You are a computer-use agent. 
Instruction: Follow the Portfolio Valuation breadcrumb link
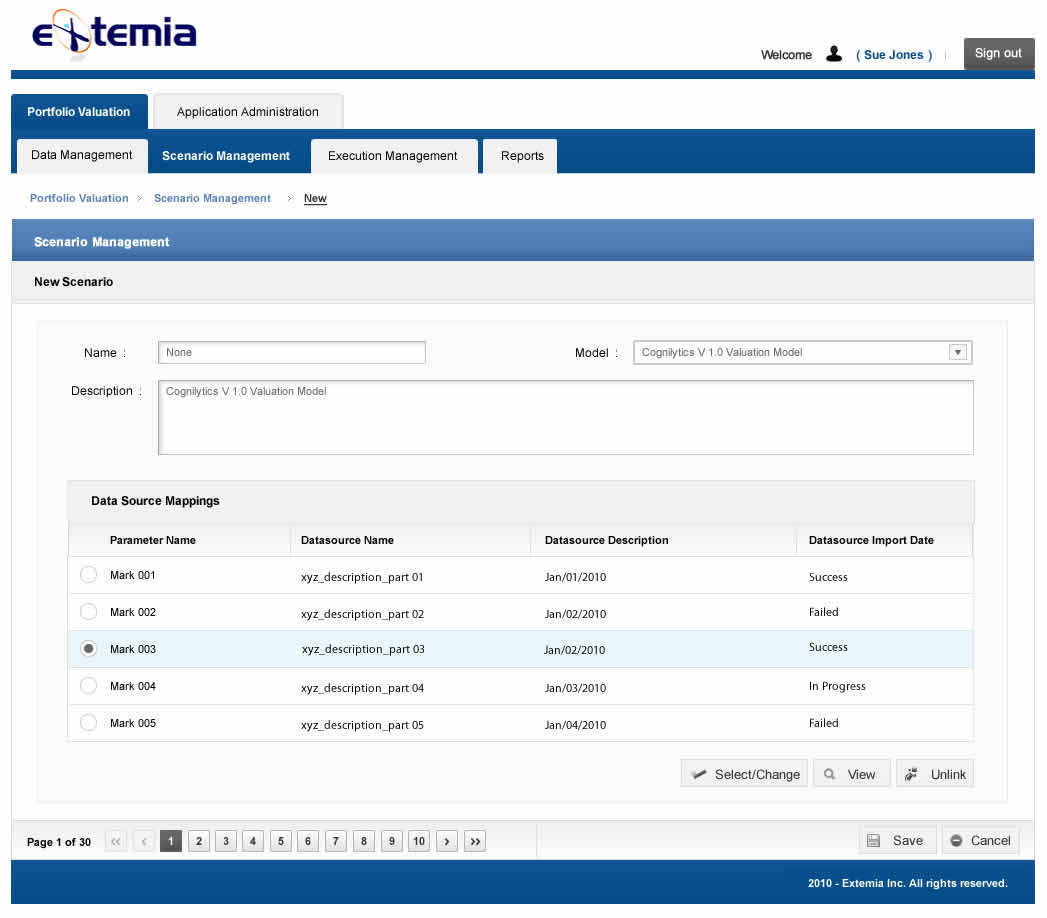pos(79,198)
